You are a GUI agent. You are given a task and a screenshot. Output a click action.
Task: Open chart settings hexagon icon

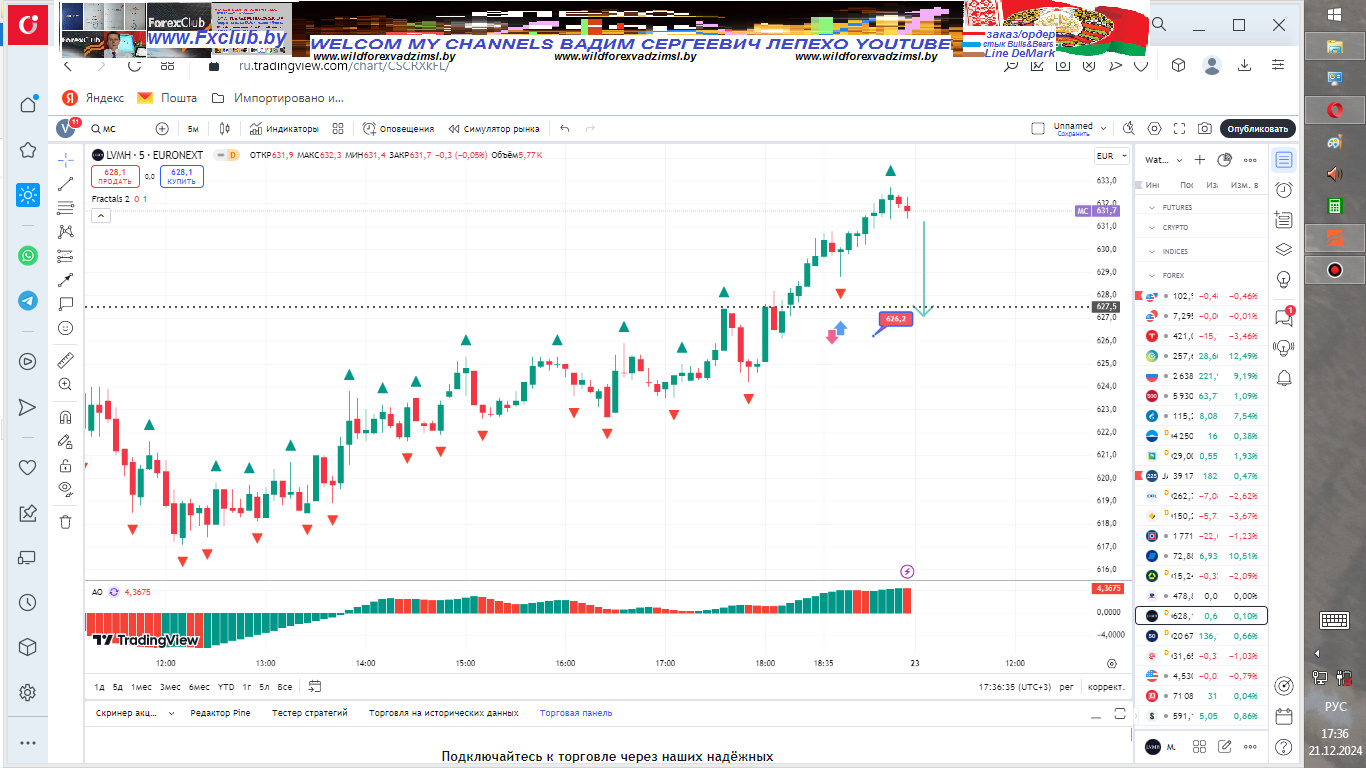[1155, 129]
